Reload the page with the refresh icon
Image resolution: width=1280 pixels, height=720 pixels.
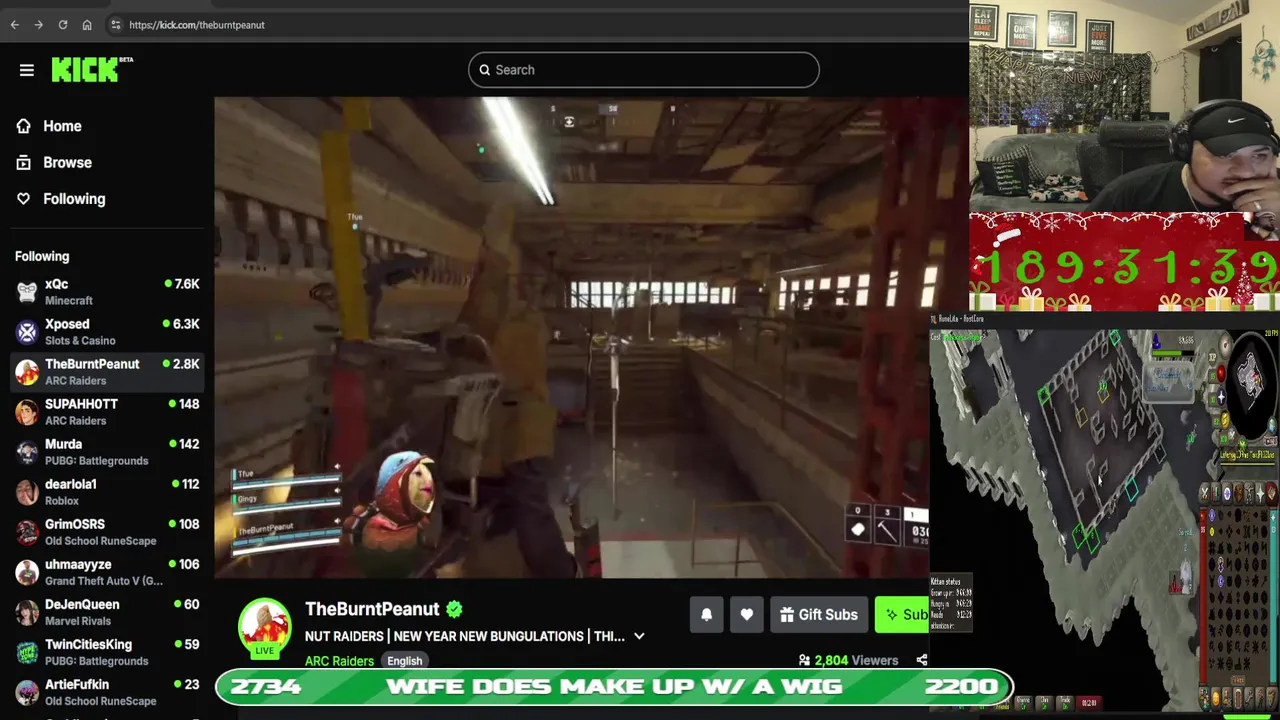tap(62, 25)
